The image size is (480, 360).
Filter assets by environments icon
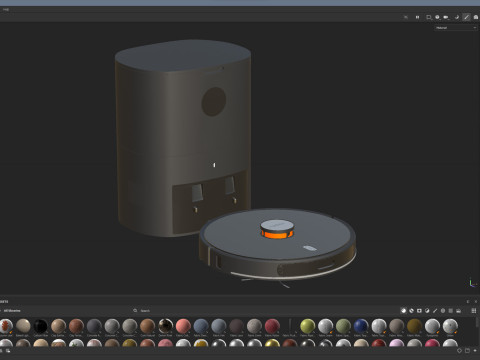pos(459,311)
